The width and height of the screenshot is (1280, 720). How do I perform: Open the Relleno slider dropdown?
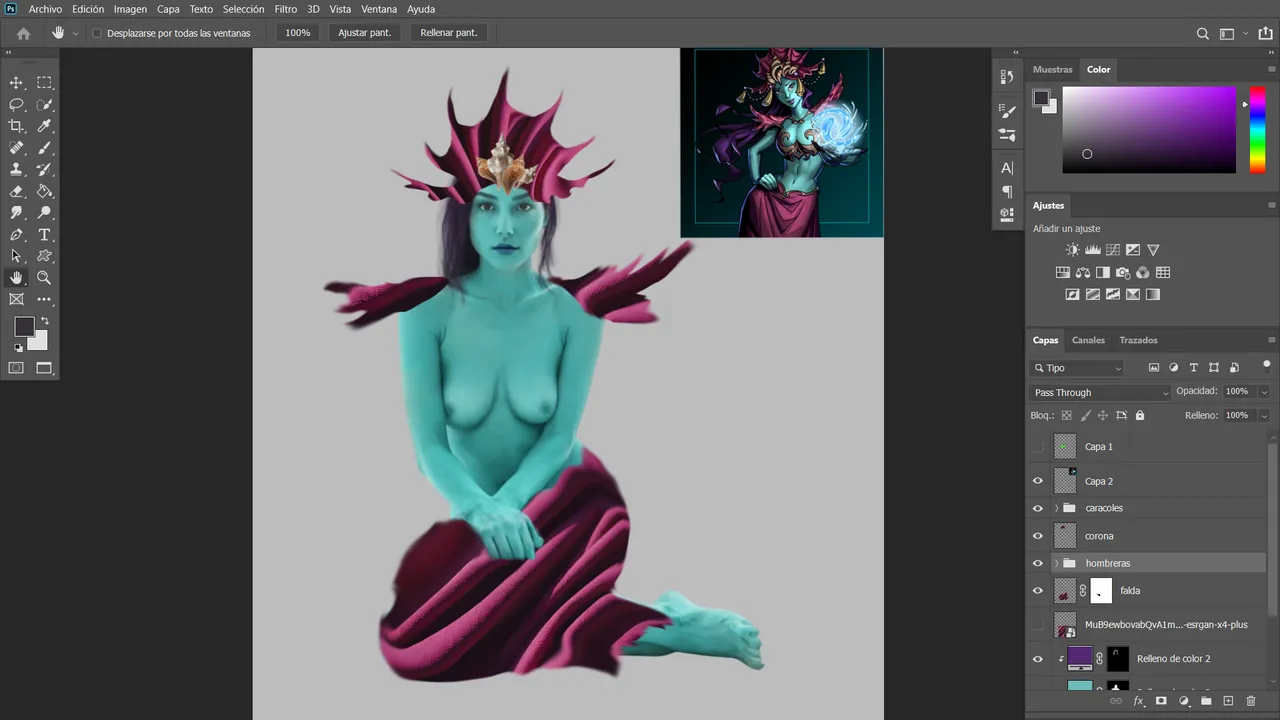pyautogui.click(x=1264, y=415)
